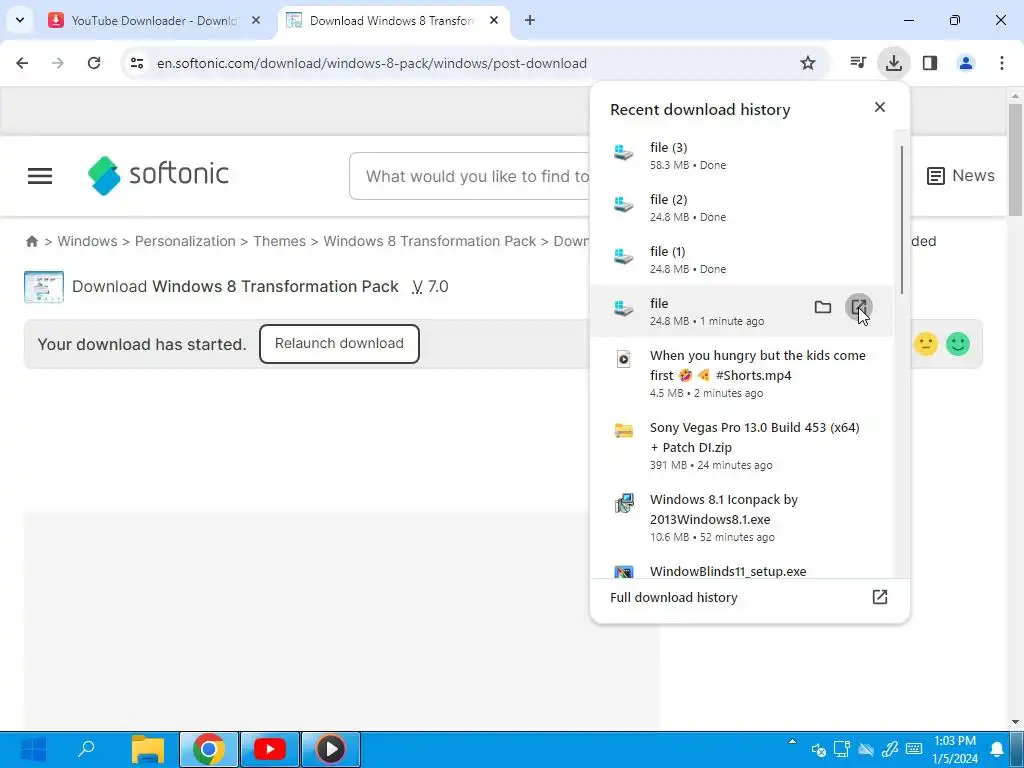
Task: Open the notifications bell in taskbar
Action: [997, 749]
